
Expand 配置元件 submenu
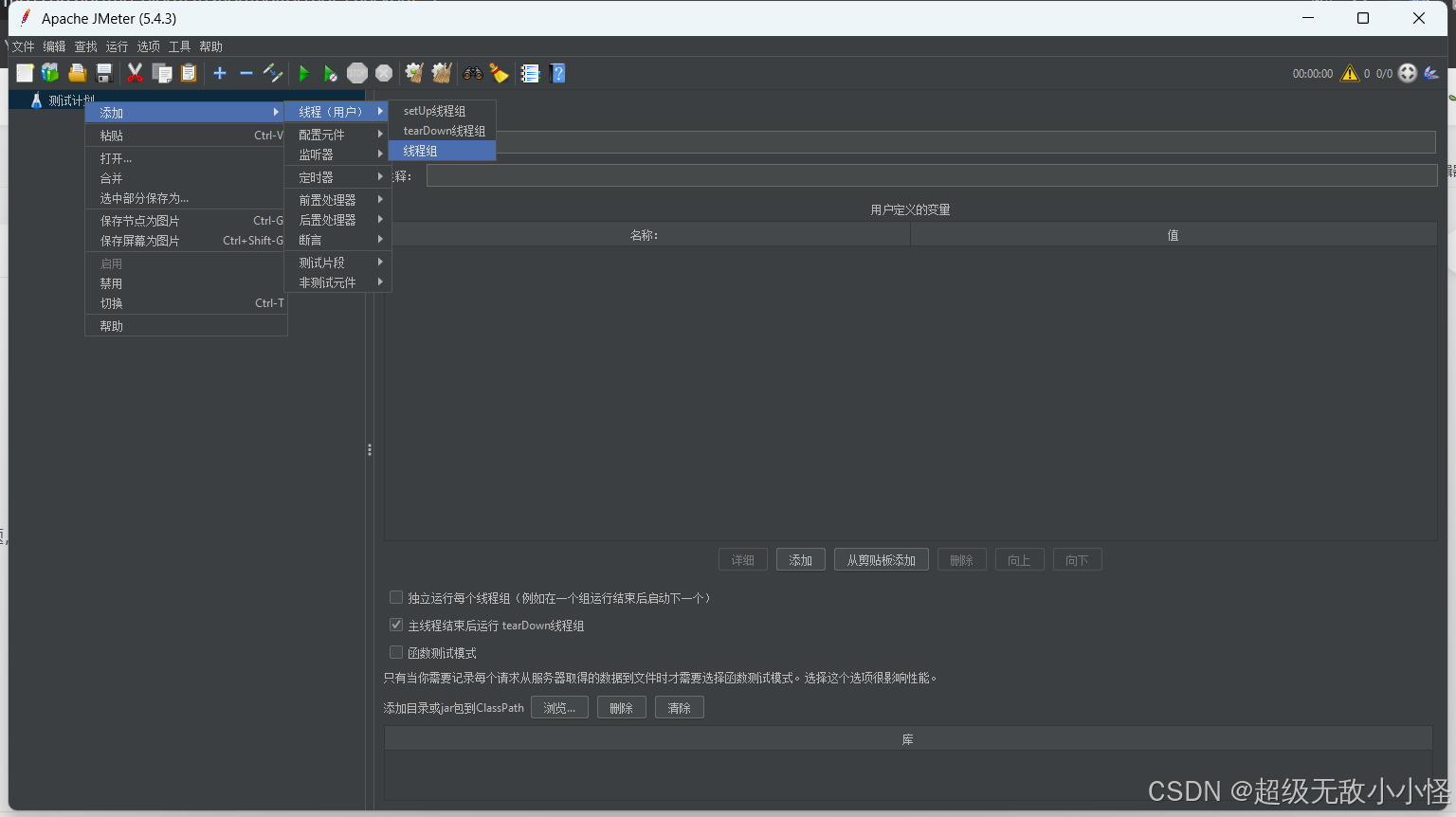point(337,135)
